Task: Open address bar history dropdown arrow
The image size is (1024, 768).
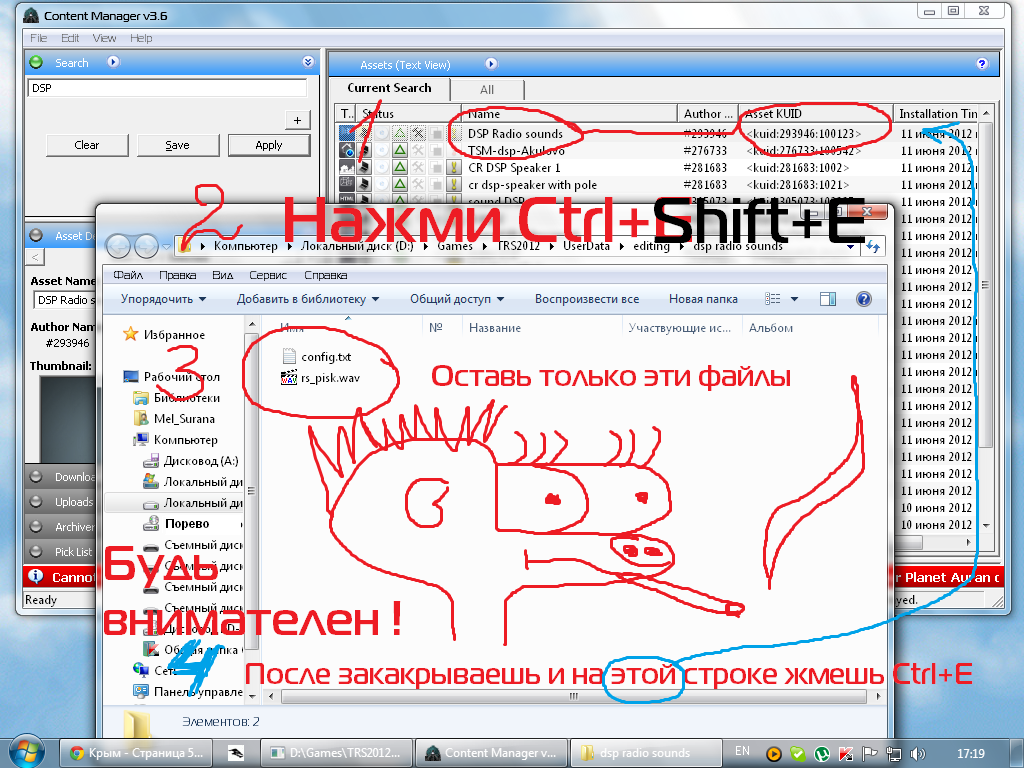Action: coord(850,248)
